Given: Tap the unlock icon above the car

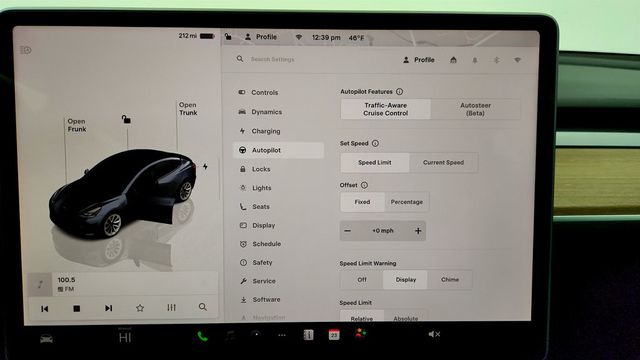Looking at the screenshot, I should 126,119.
